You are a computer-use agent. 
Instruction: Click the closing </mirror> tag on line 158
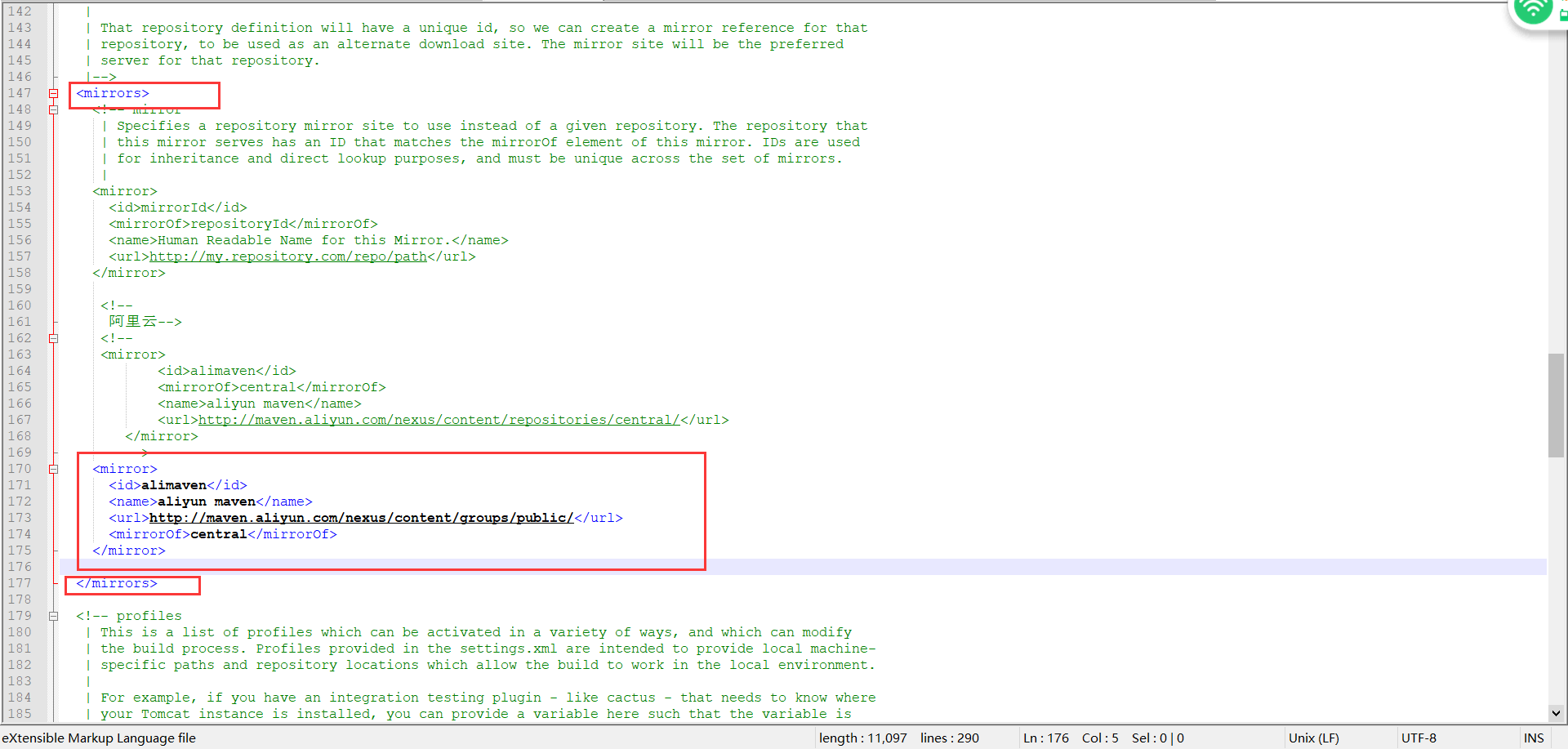129,273
